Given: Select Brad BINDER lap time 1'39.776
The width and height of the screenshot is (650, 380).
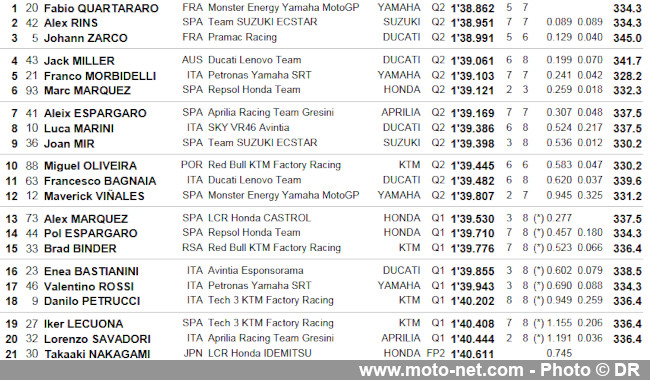Looking at the screenshot, I should [x=473, y=249].
